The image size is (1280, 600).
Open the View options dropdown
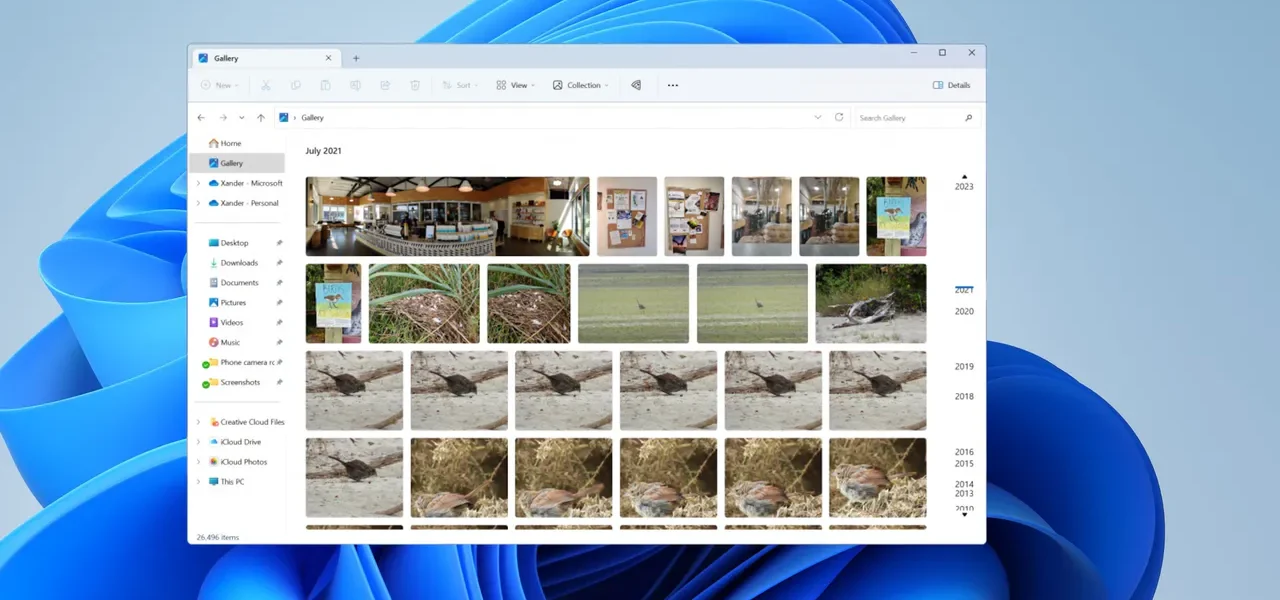514,85
